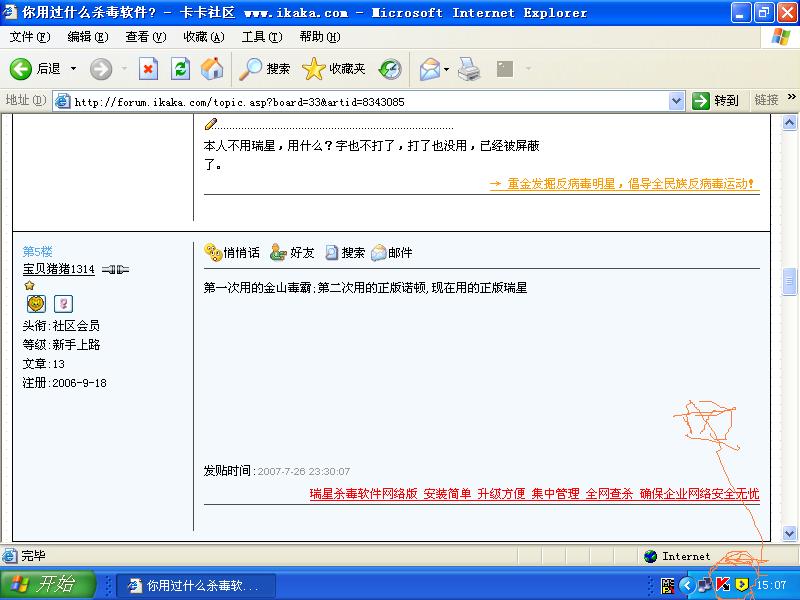Stop page loading with red X icon
The width and height of the screenshot is (800, 600).
148,69
